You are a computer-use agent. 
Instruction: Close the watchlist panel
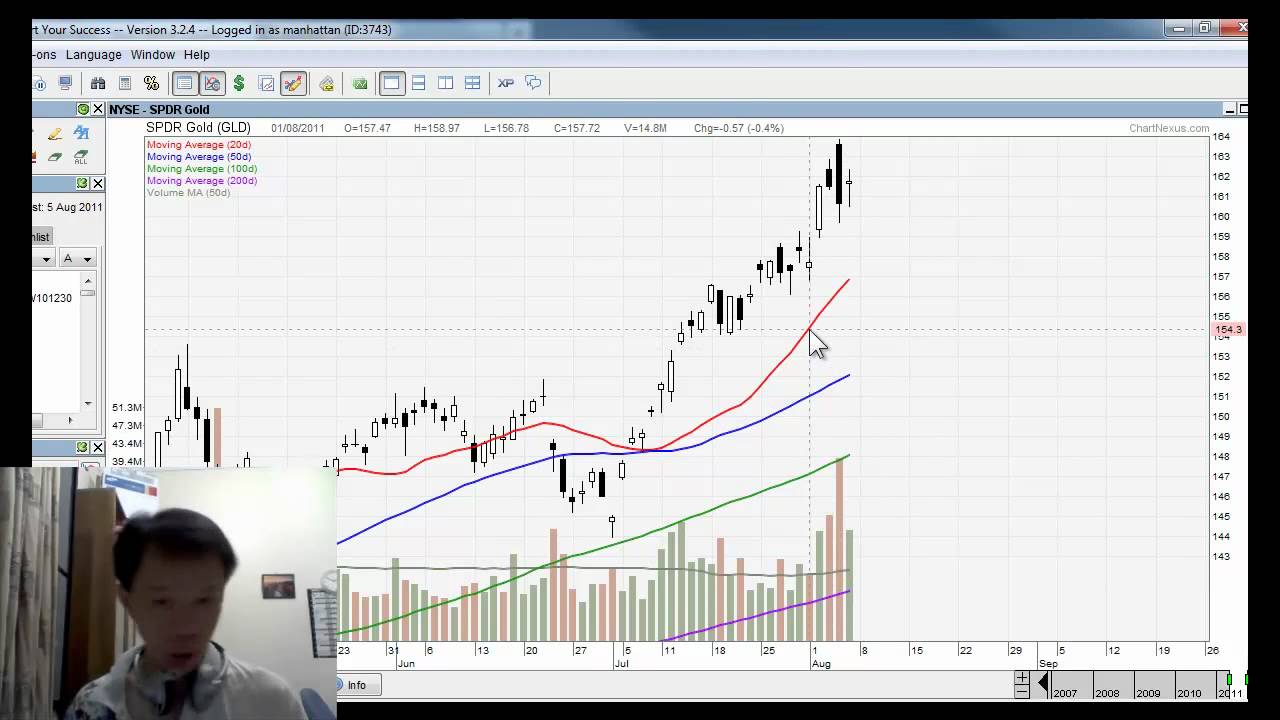point(97,183)
